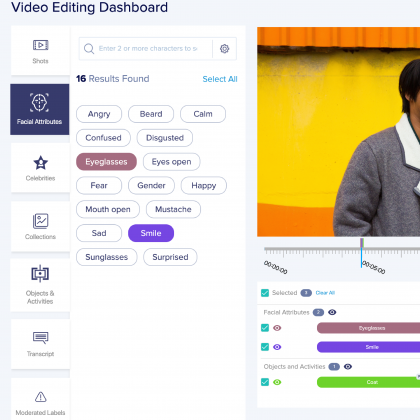
Task: Click the video preview frame
Action: tap(338, 132)
